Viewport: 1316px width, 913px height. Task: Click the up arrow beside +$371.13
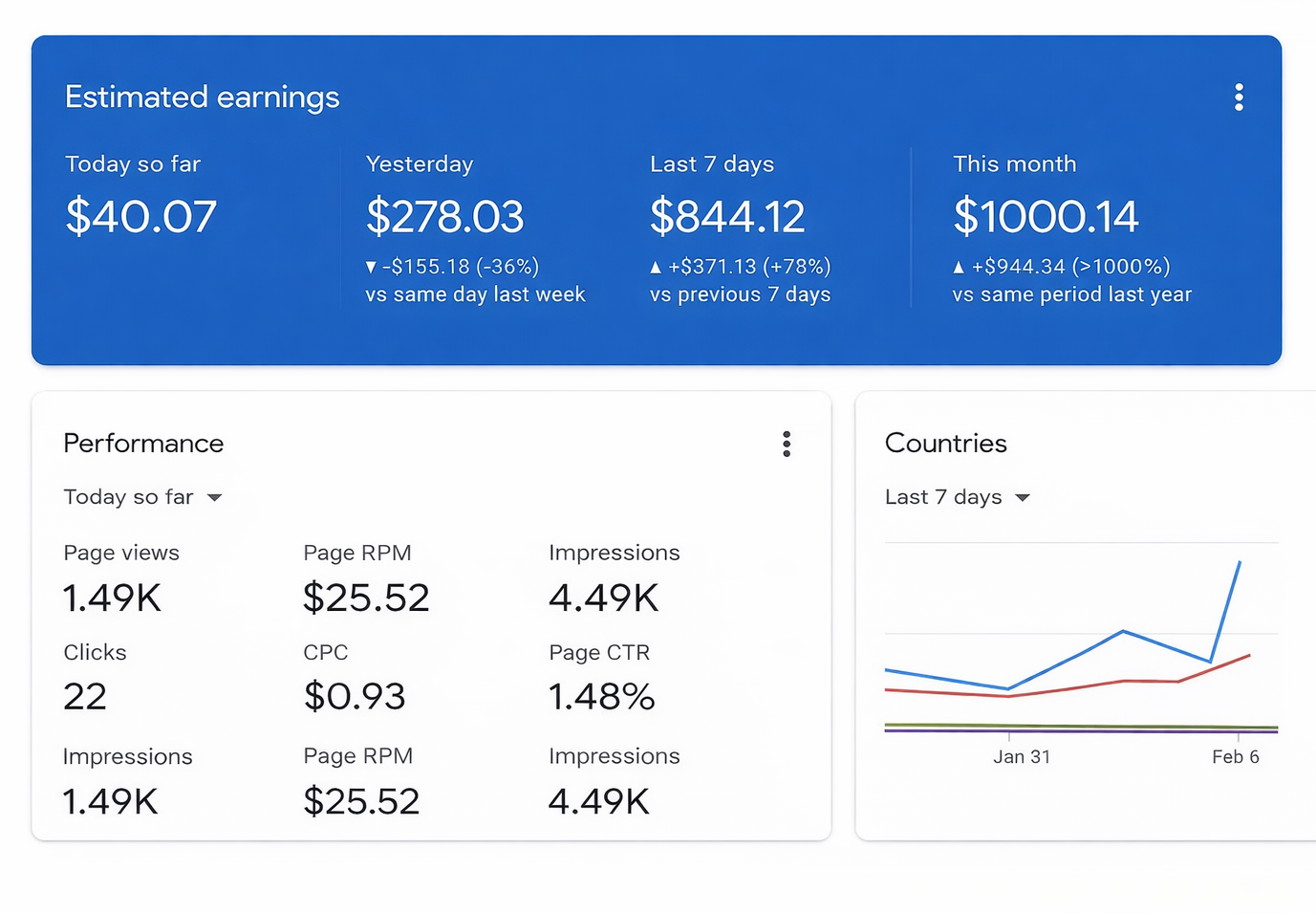(x=656, y=268)
